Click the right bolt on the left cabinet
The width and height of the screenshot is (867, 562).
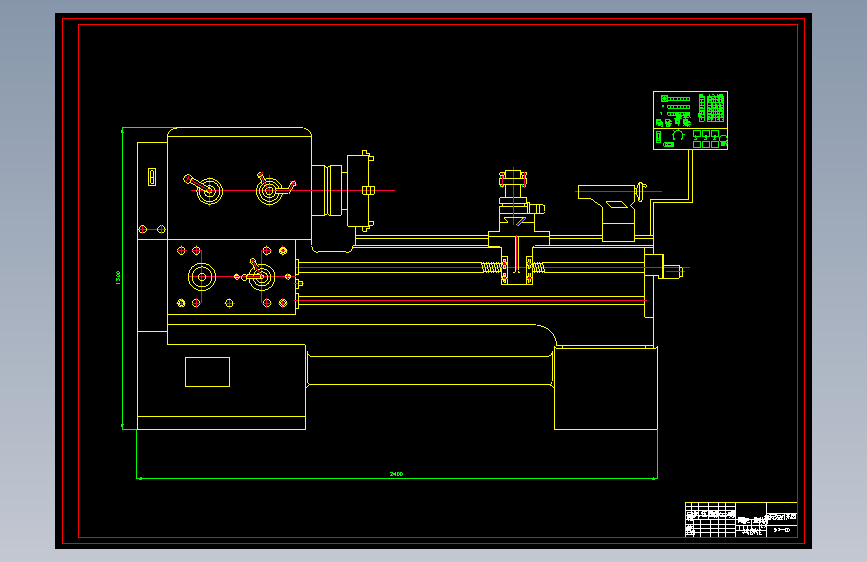(x=161, y=229)
